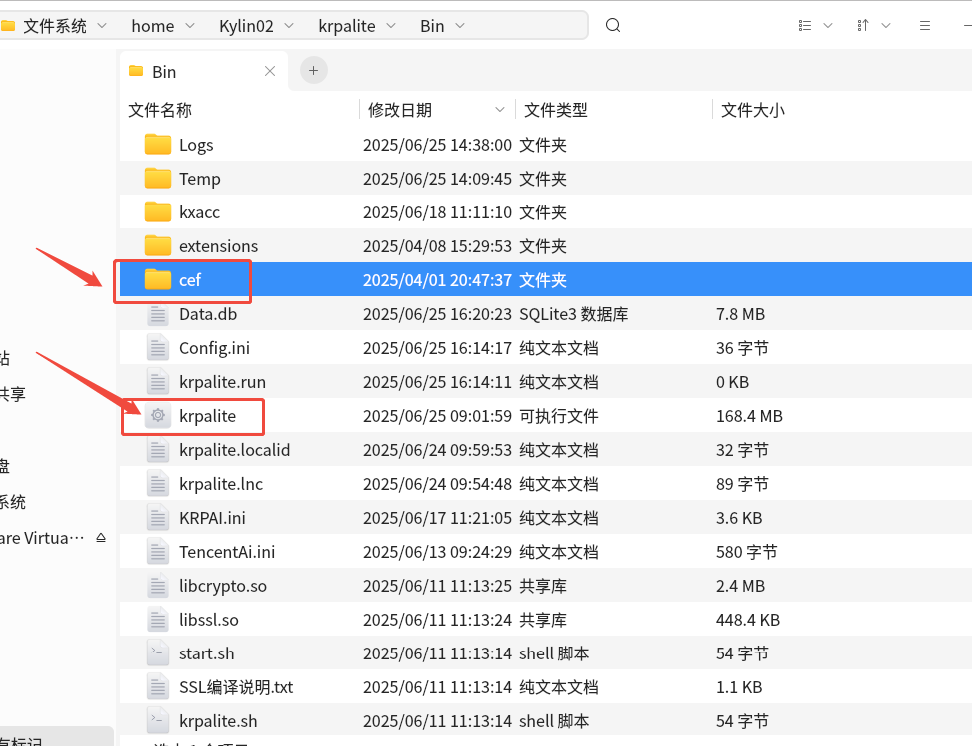Screen dimensions: 972x746
Task: Click the krpalite.sh script icon
Action: (x=157, y=721)
